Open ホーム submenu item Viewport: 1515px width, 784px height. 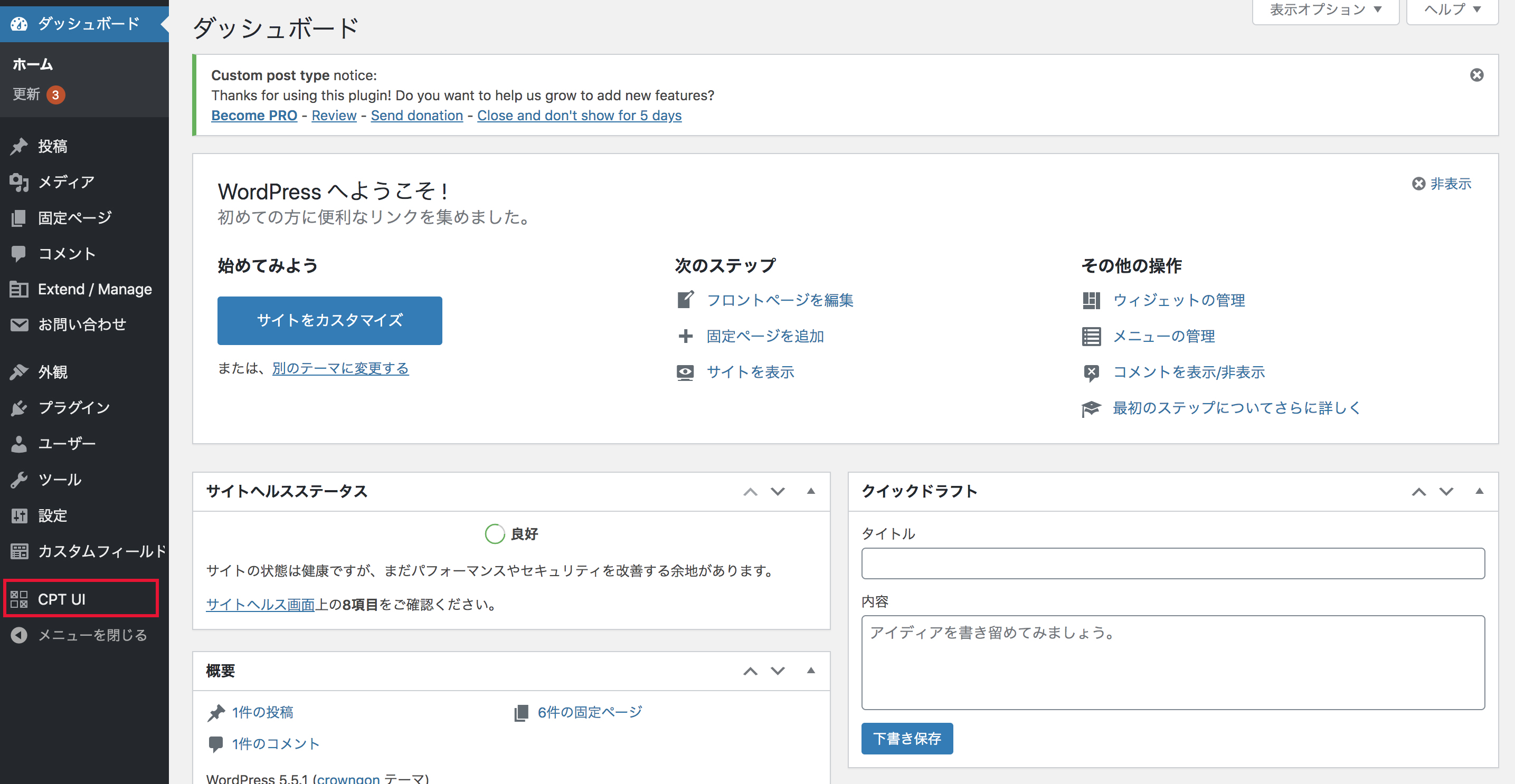click(x=33, y=64)
